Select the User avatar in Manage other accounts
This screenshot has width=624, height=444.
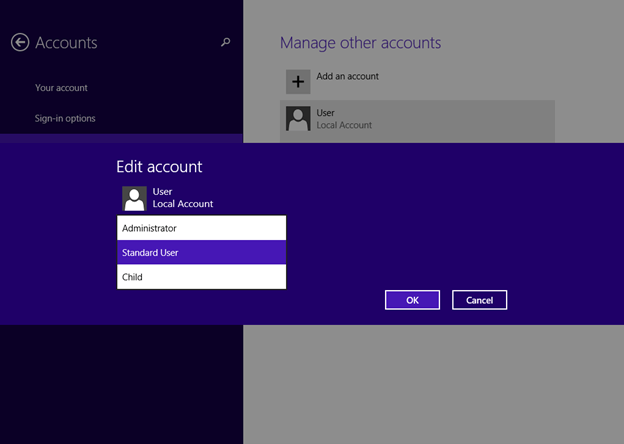(x=298, y=119)
